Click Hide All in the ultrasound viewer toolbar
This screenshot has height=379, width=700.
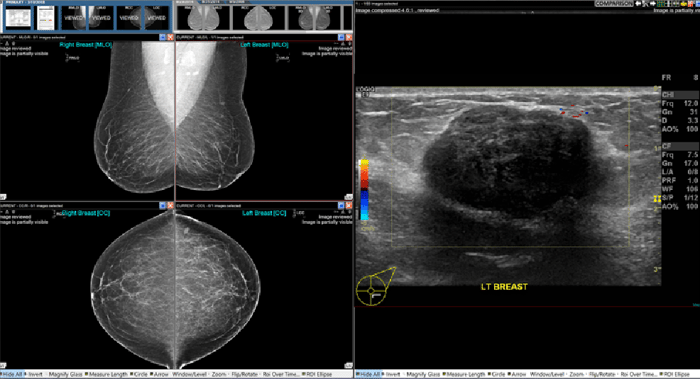click(x=369, y=374)
